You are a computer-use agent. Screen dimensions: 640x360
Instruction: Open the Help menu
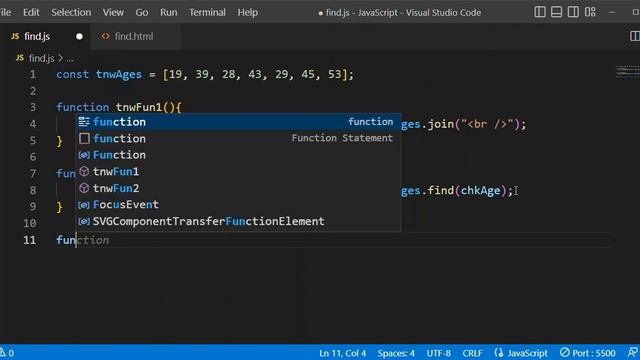pyautogui.click(x=247, y=12)
